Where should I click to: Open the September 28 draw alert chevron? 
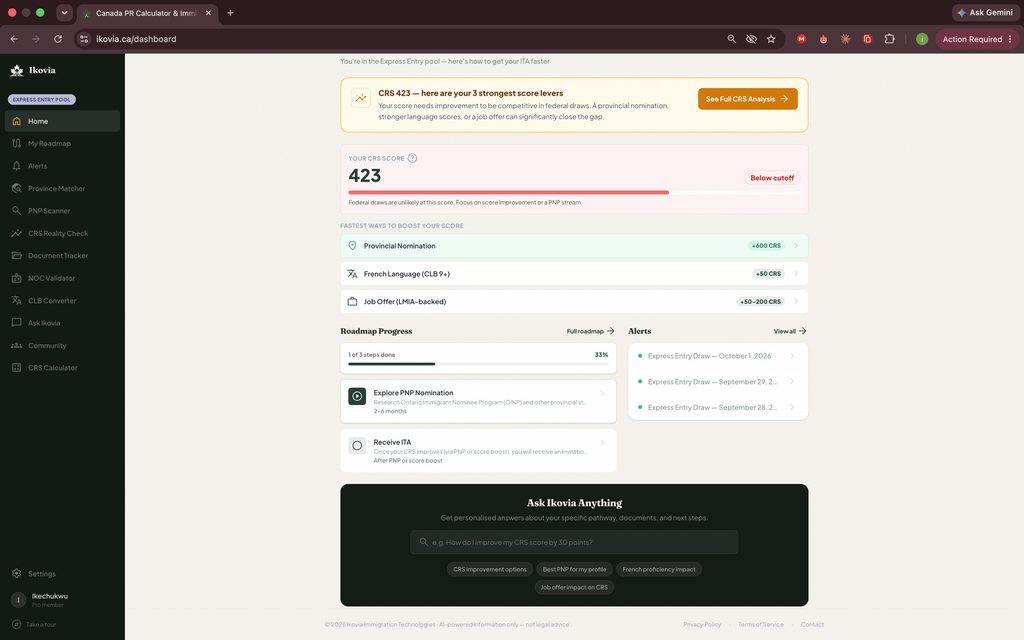[792, 407]
